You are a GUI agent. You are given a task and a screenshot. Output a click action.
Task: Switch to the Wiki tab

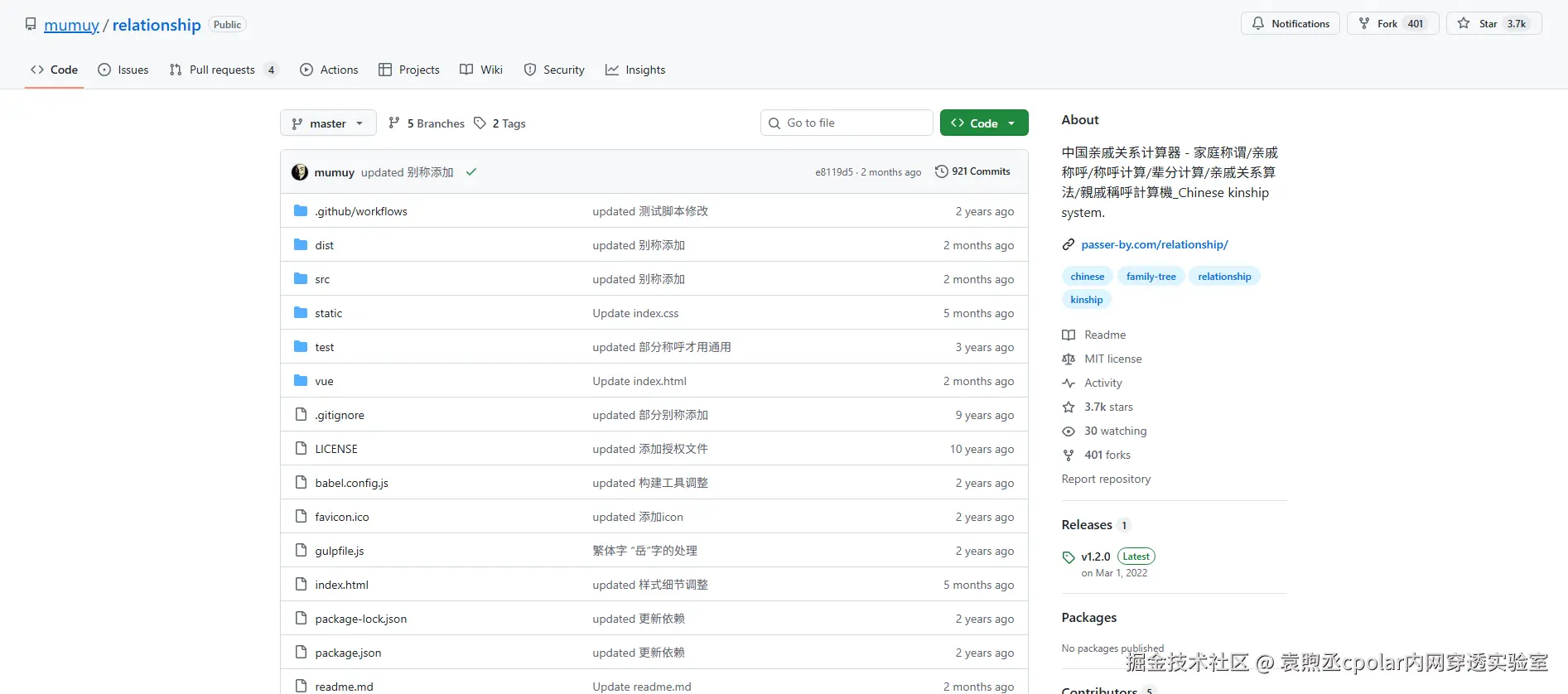pyautogui.click(x=481, y=70)
